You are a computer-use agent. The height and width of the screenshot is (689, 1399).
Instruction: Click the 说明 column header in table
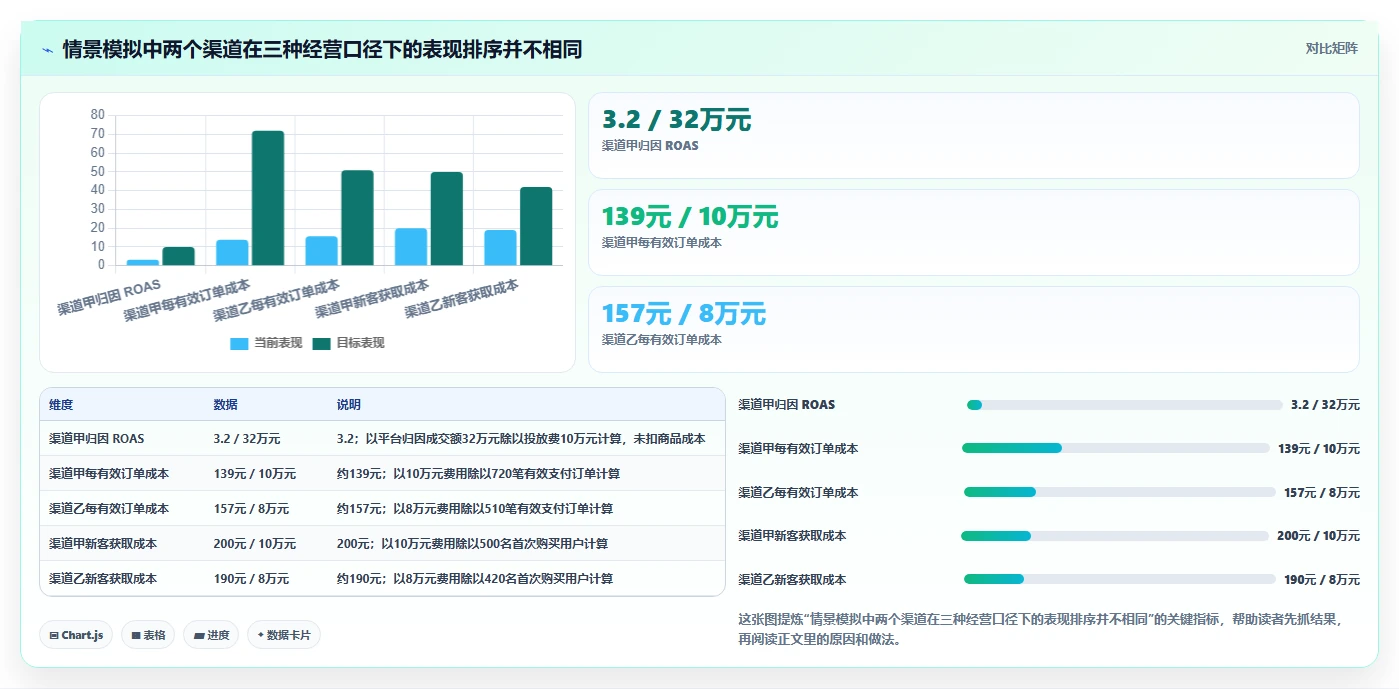tap(349, 405)
